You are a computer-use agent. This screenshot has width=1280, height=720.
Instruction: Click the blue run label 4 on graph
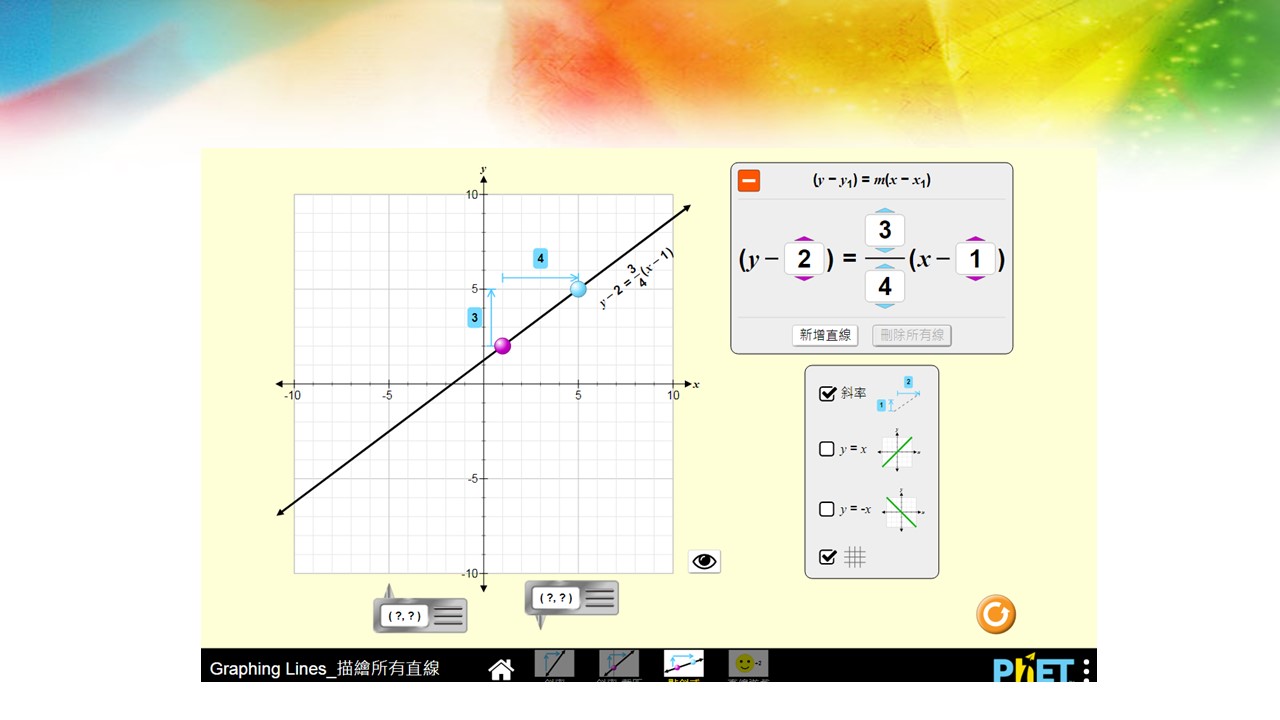coord(540,258)
